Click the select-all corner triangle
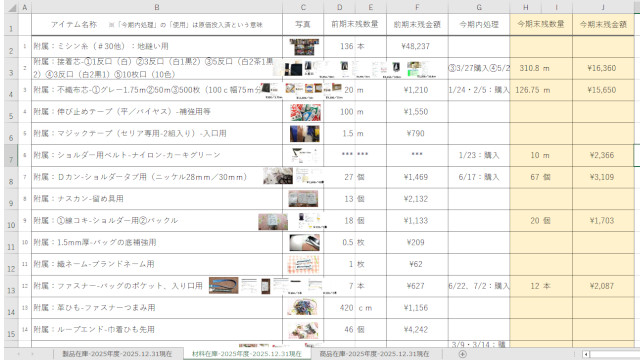The height and width of the screenshot is (360, 640). click(x=13, y=7)
